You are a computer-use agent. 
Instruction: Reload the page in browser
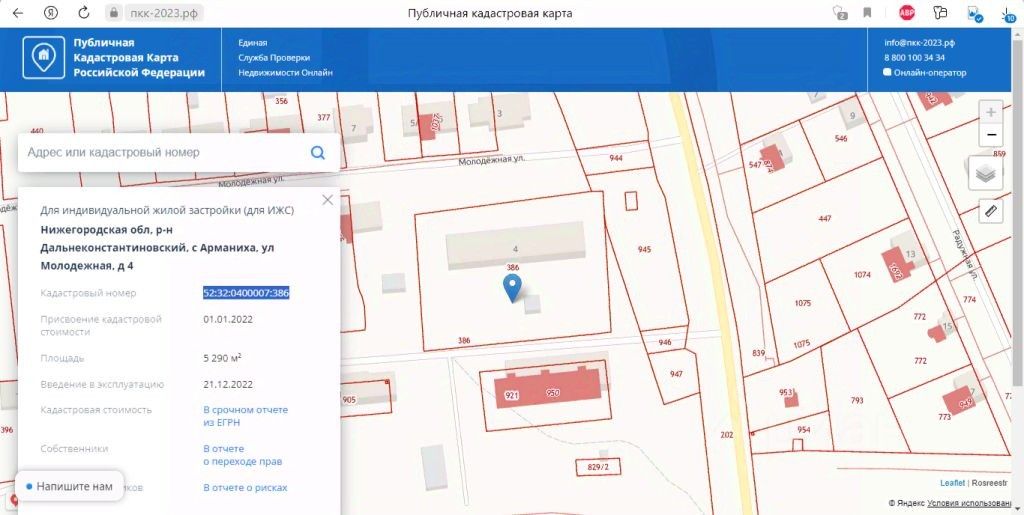click(x=84, y=12)
